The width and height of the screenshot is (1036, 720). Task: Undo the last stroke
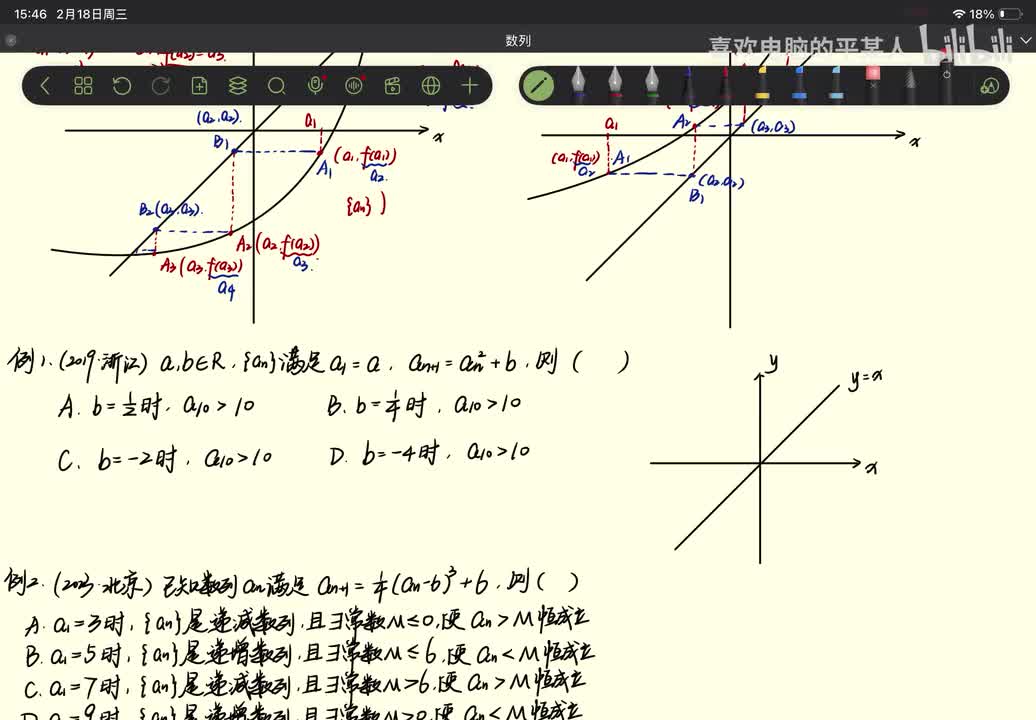coord(122,86)
